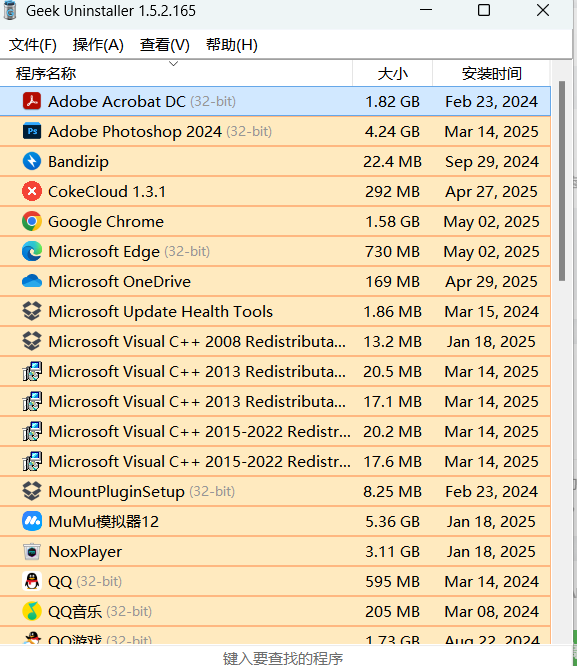Select Adobe Photoshop 2024 program name
Image resolution: width=577 pixels, height=666 pixels.
coord(135,131)
